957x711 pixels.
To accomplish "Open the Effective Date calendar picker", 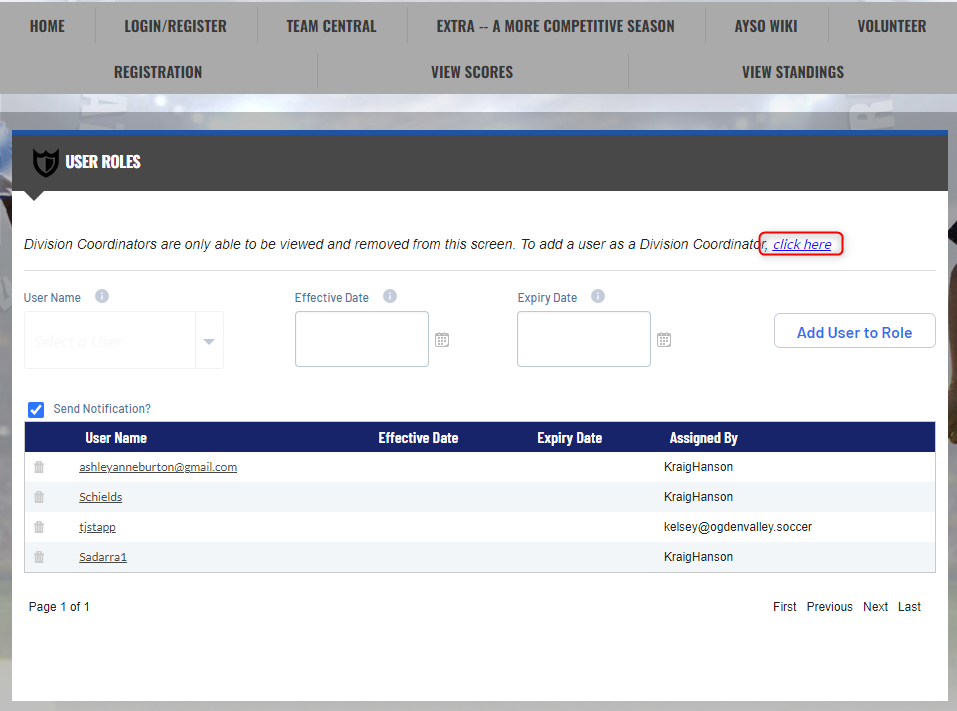I will (x=442, y=340).
